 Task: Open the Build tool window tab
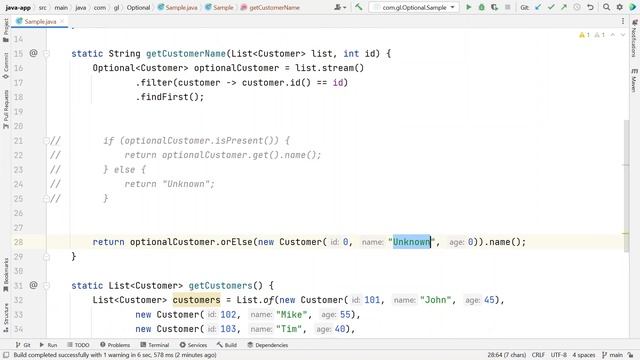click(227, 345)
